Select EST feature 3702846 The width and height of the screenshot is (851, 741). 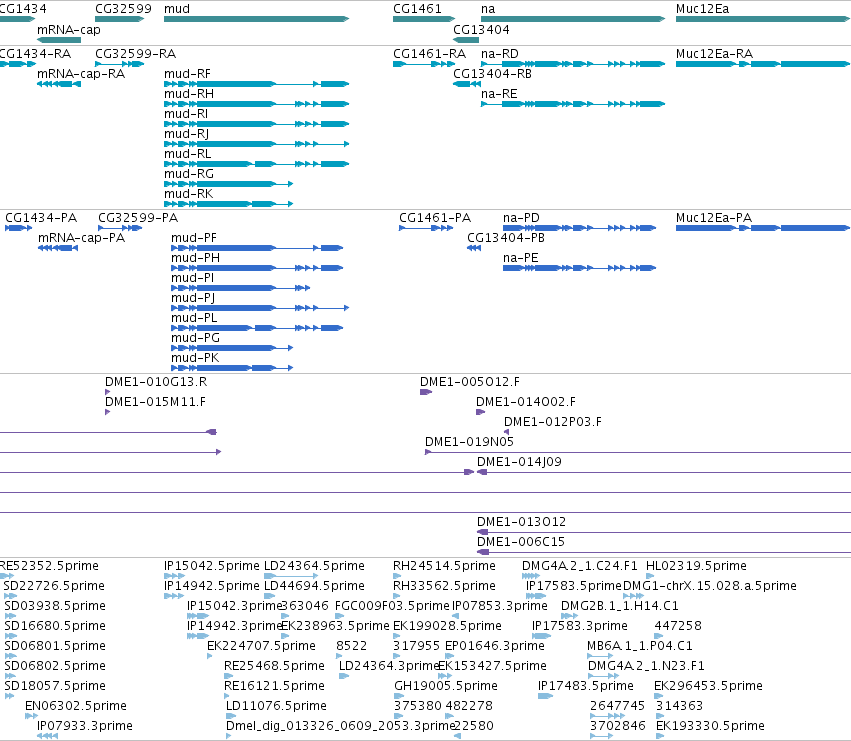(601, 736)
